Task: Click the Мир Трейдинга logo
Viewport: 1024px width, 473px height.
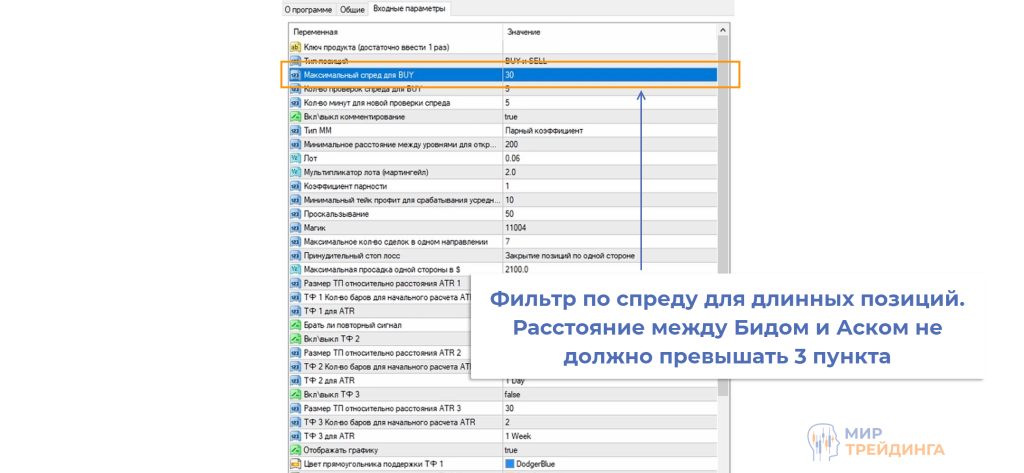Action: pos(875,441)
